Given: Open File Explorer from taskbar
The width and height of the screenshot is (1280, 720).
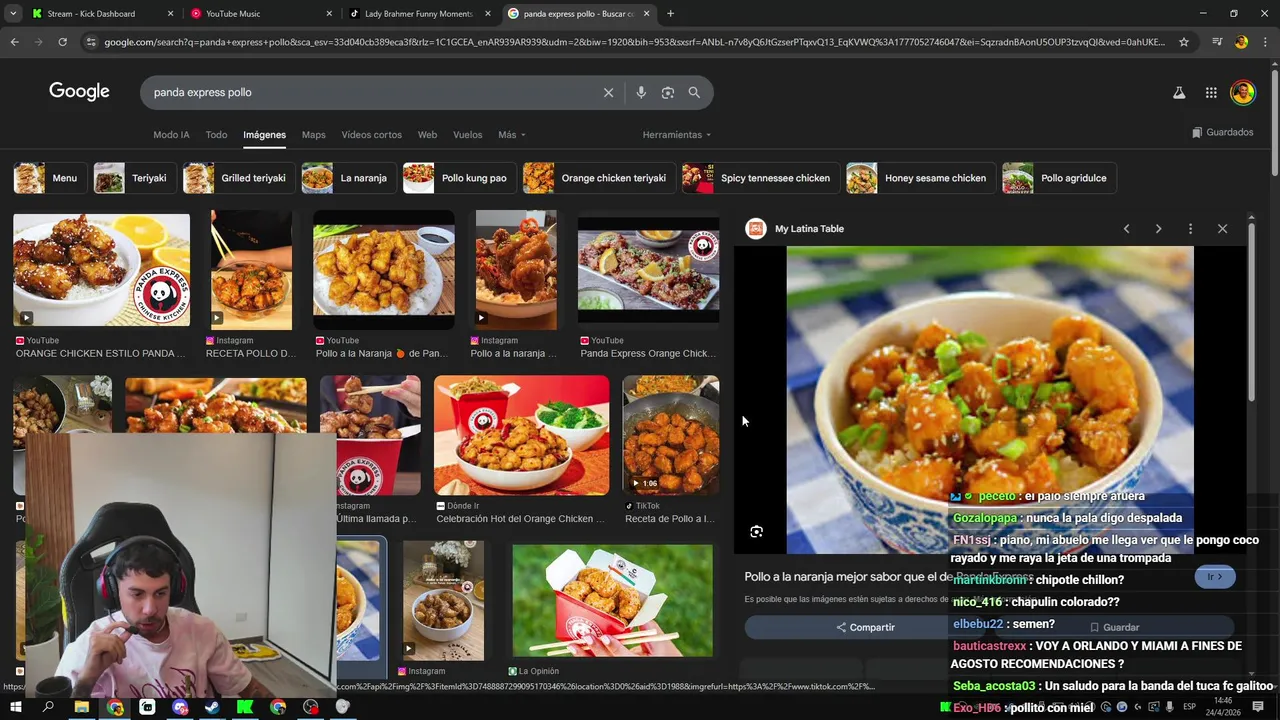Looking at the screenshot, I should (x=82, y=707).
